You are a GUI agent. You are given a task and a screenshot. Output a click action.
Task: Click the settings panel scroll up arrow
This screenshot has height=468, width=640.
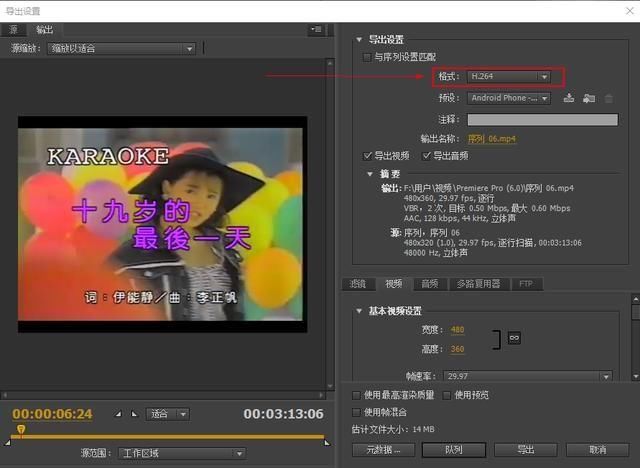[x=636, y=299]
